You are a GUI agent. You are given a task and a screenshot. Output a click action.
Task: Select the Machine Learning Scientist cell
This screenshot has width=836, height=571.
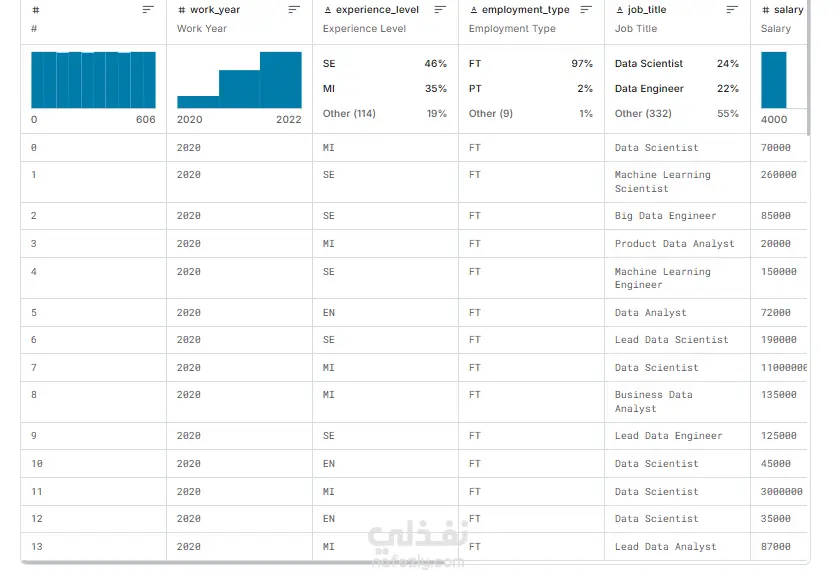pyautogui.click(x=677, y=182)
